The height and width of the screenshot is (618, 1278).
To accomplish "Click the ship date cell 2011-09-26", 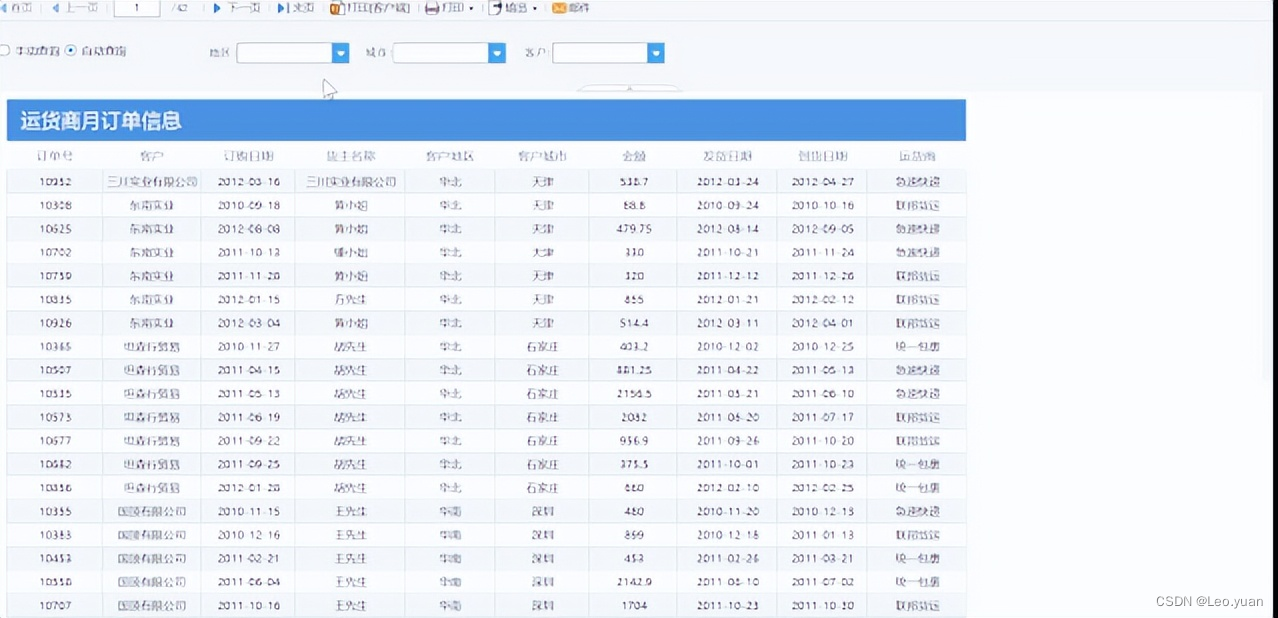I will [727, 440].
